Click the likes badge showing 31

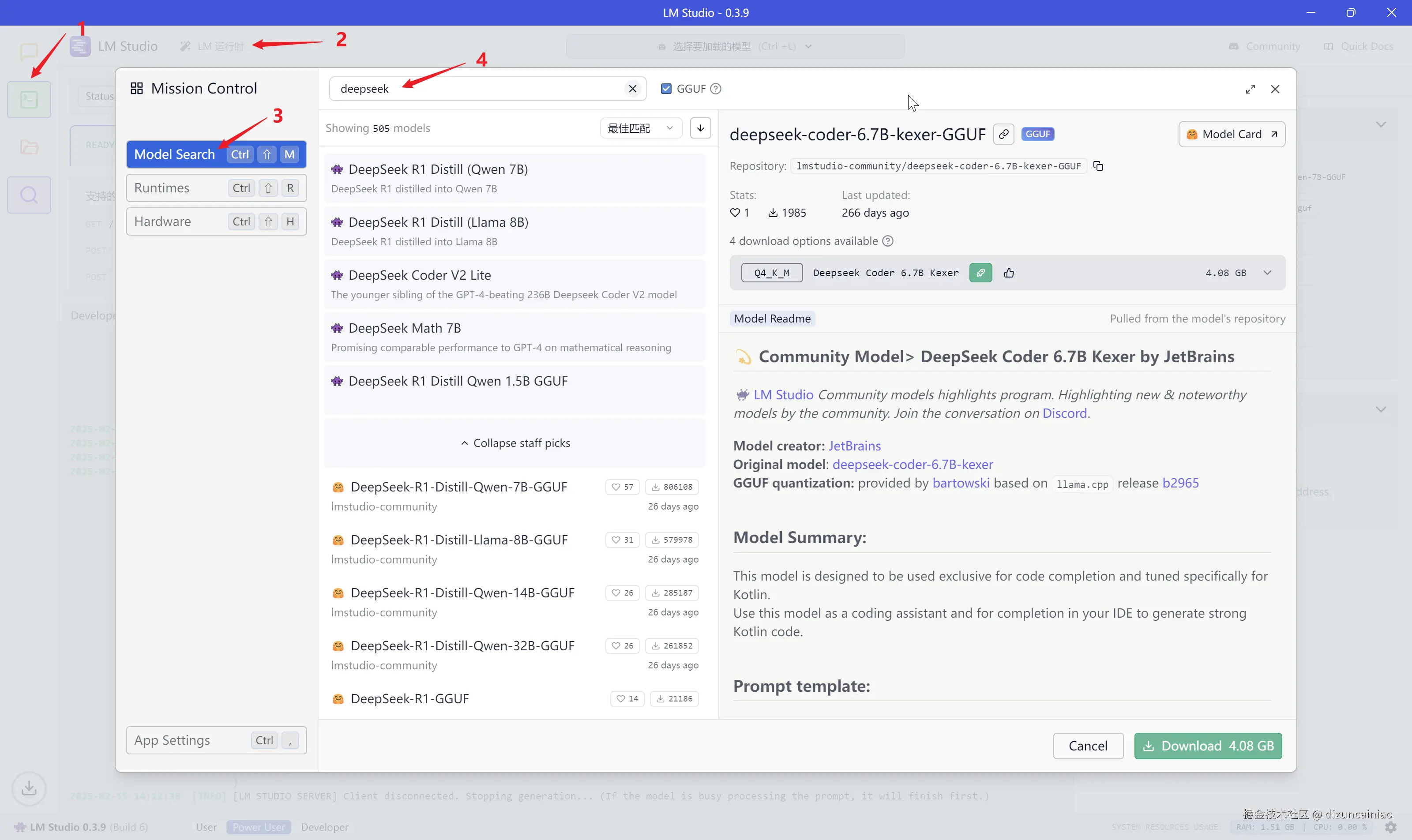click(622, 540)
